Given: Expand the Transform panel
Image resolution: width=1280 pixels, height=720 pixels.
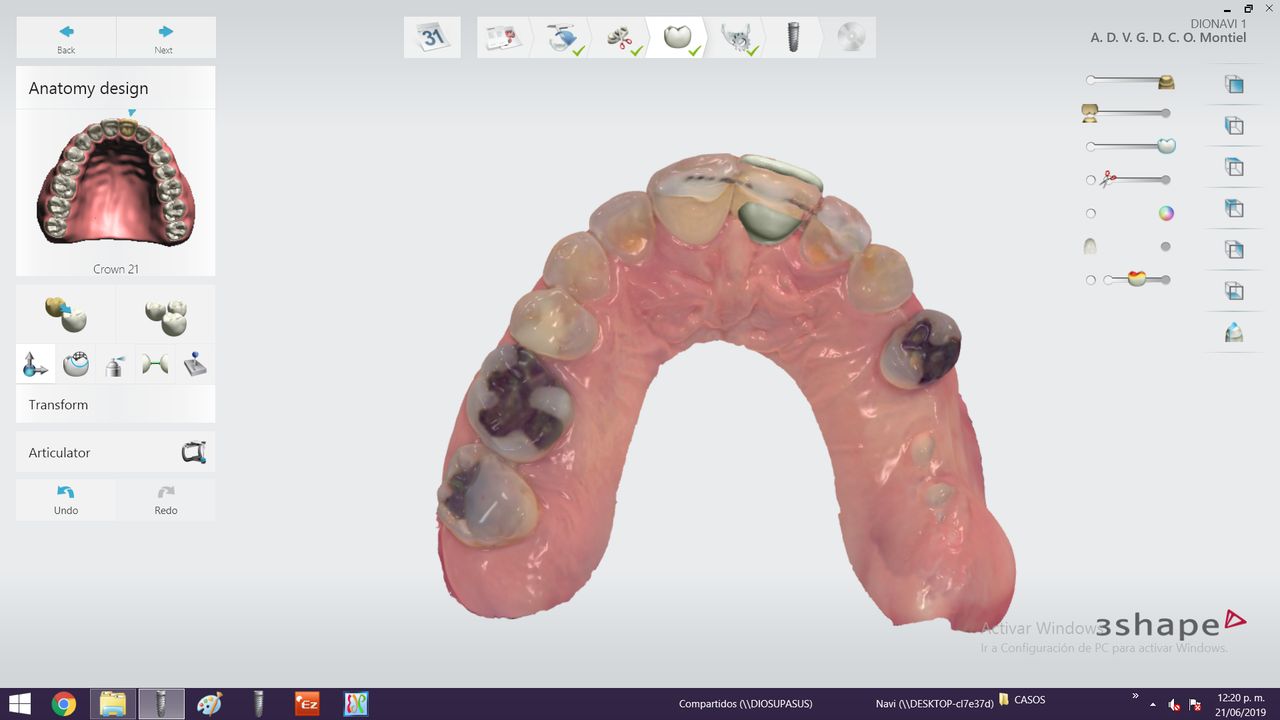Looking at the screenshot, I should 115,405.
